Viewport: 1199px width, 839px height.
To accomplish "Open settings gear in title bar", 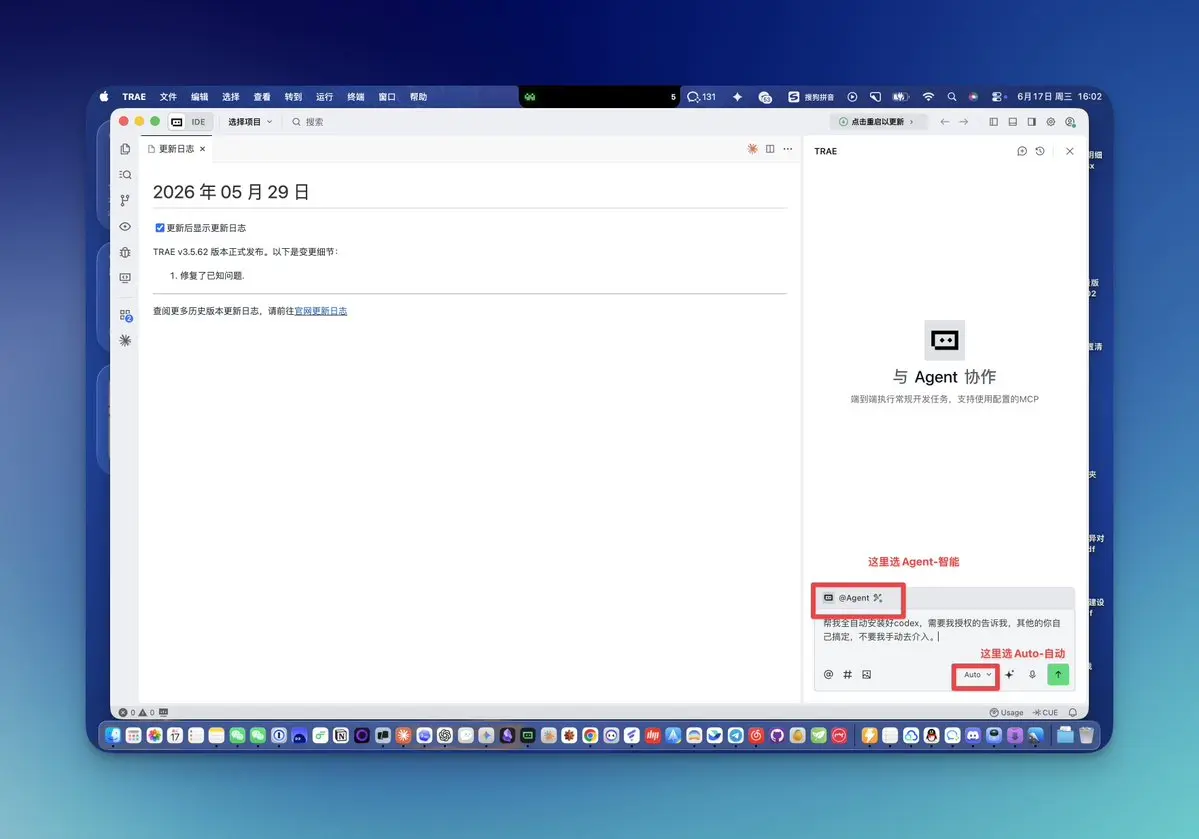I will 1051,122.
